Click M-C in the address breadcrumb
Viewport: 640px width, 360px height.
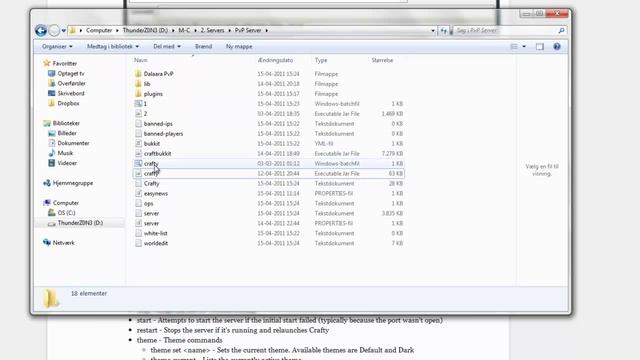tap(184, 30)
